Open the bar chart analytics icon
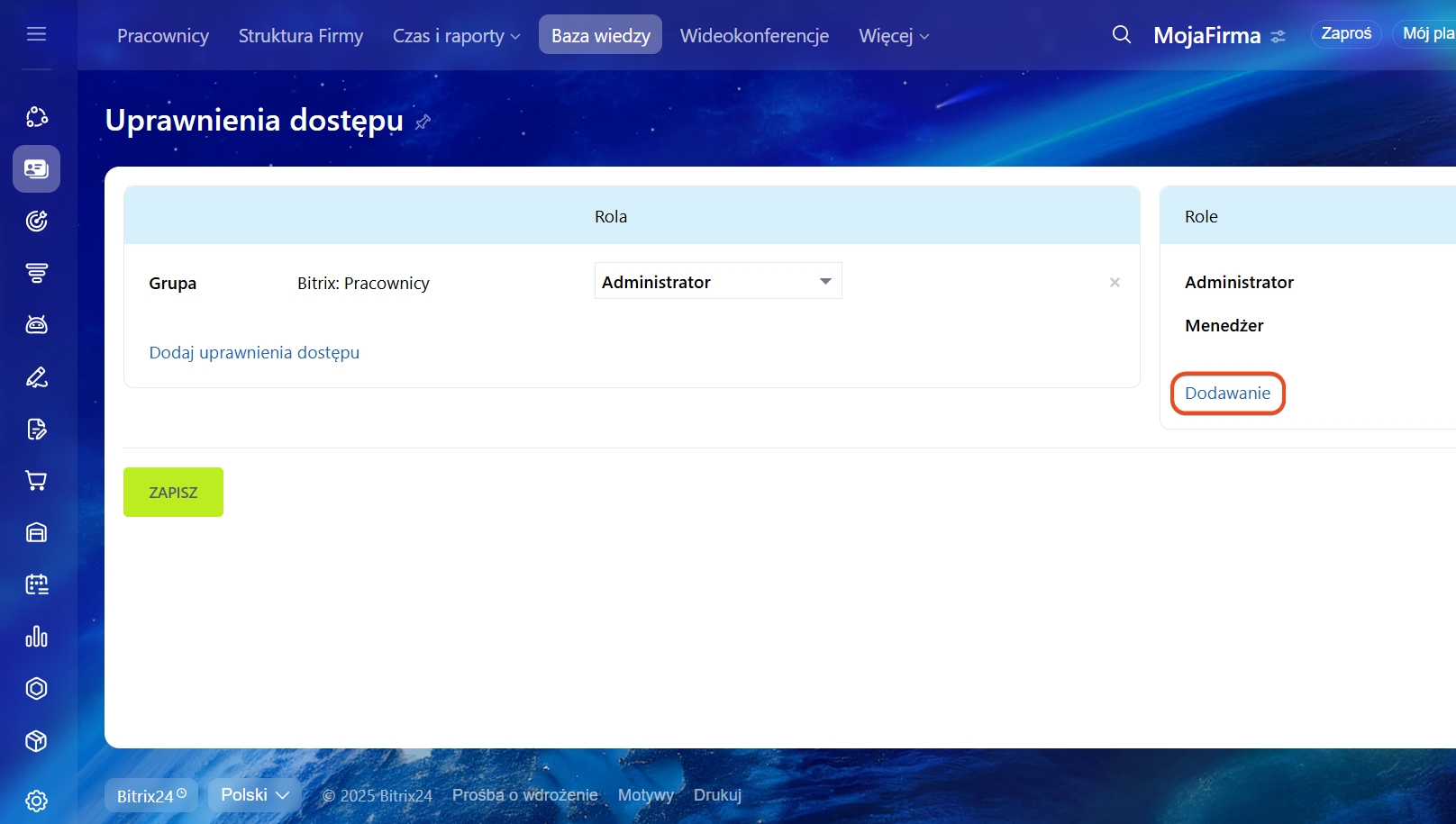This screenshot has width=1456, height=824. (36, 637)
